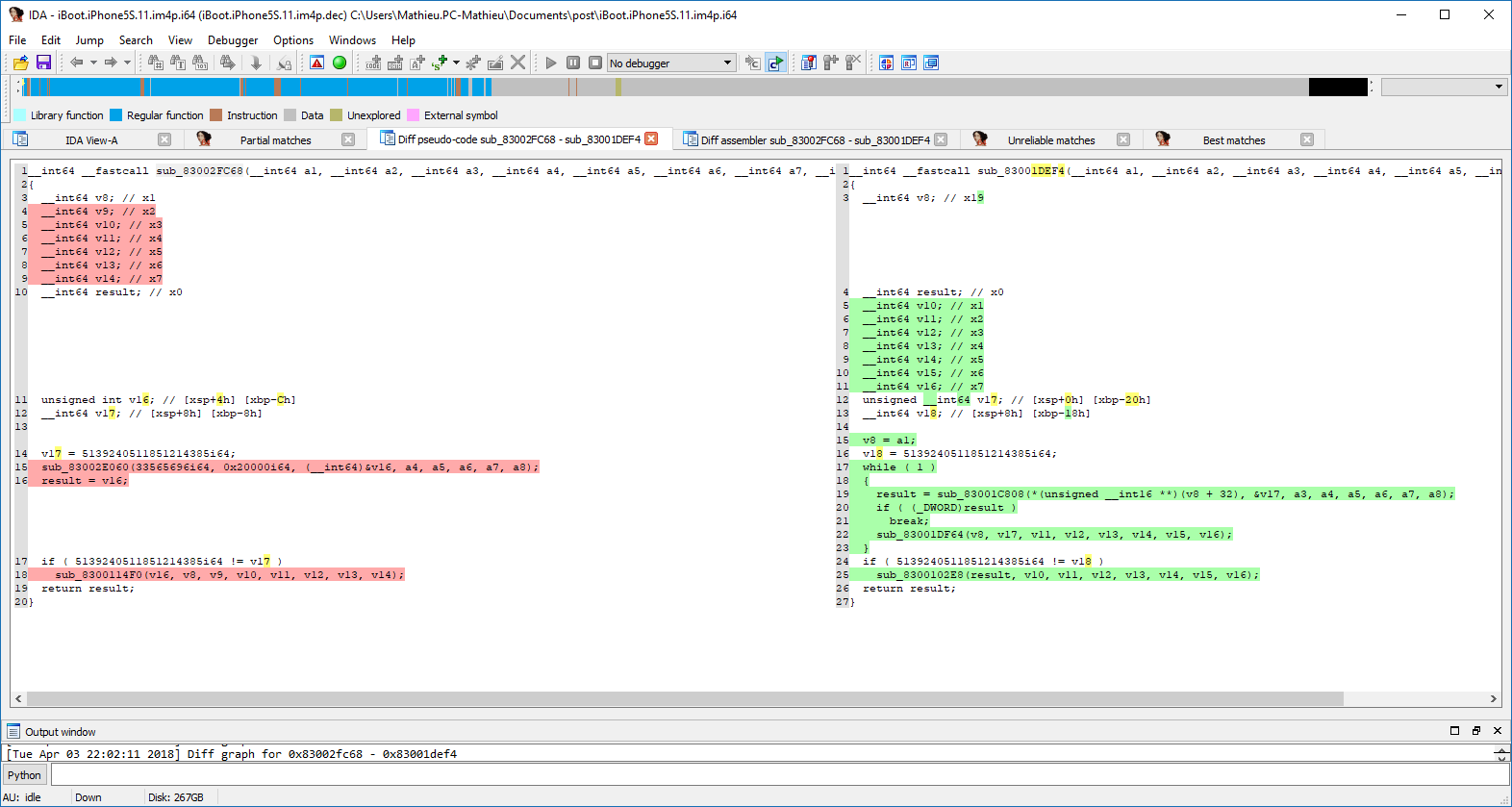Start the debugger process with the play icon

tap(551, 63)
